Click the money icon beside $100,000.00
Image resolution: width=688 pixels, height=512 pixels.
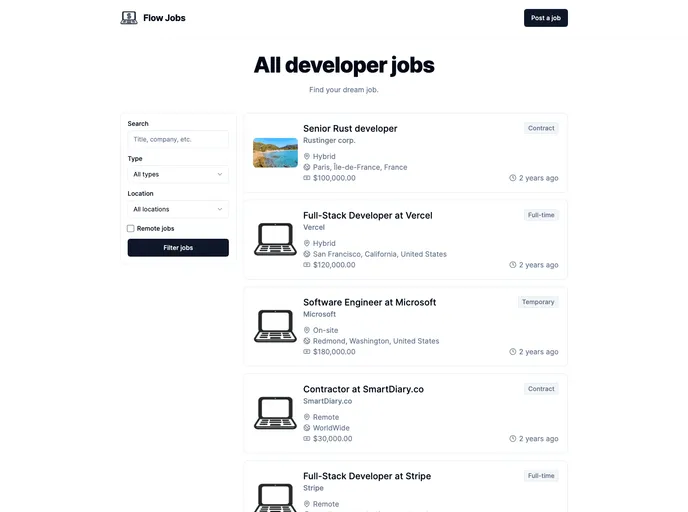(x=307, y=178)
